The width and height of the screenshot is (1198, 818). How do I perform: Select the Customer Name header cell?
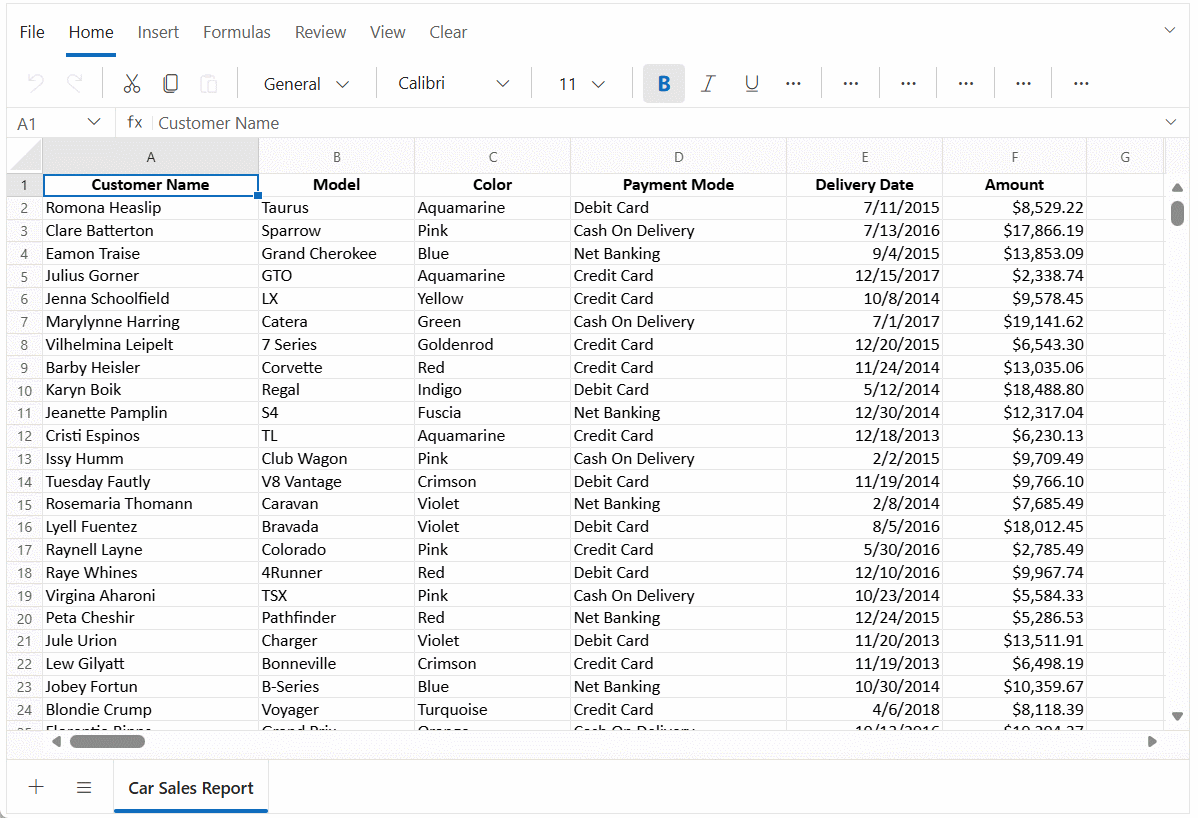pyautogui.click(x=151, y=185)
